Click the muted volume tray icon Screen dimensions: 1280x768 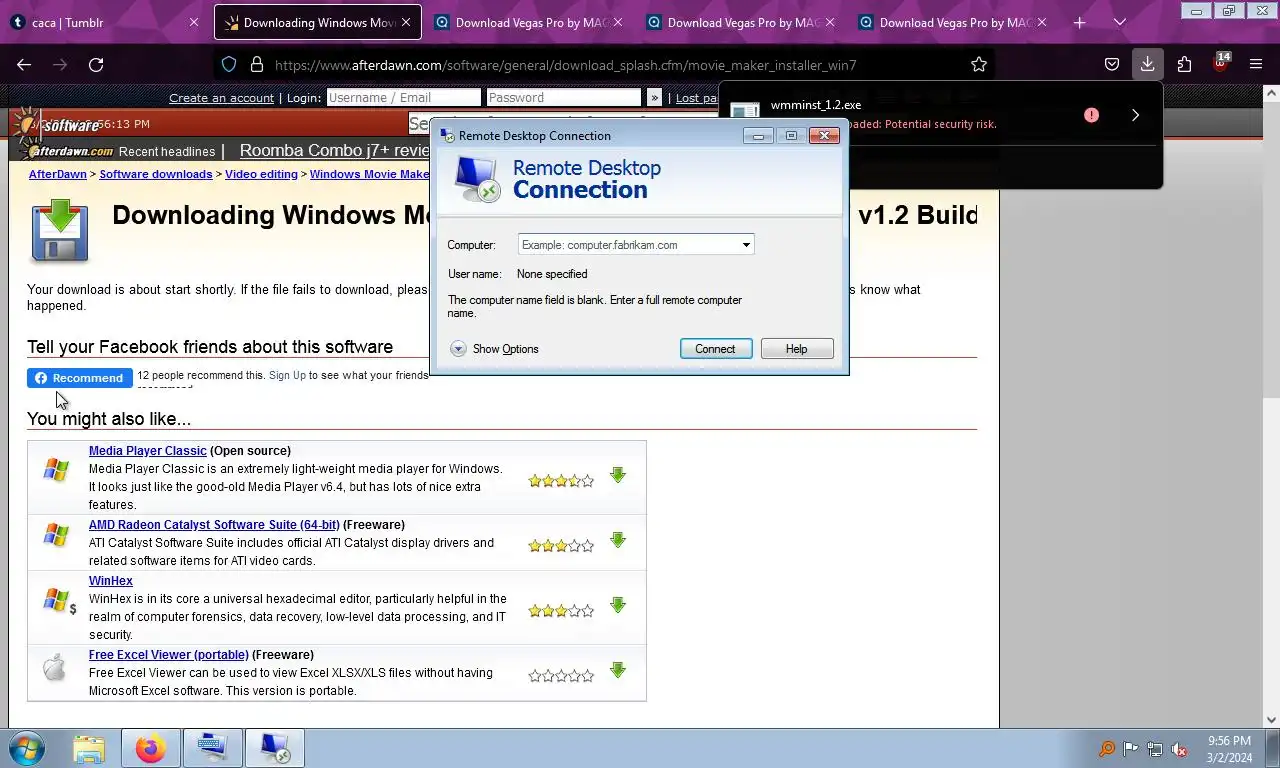pyautogui.click(x=1179, y=749)
